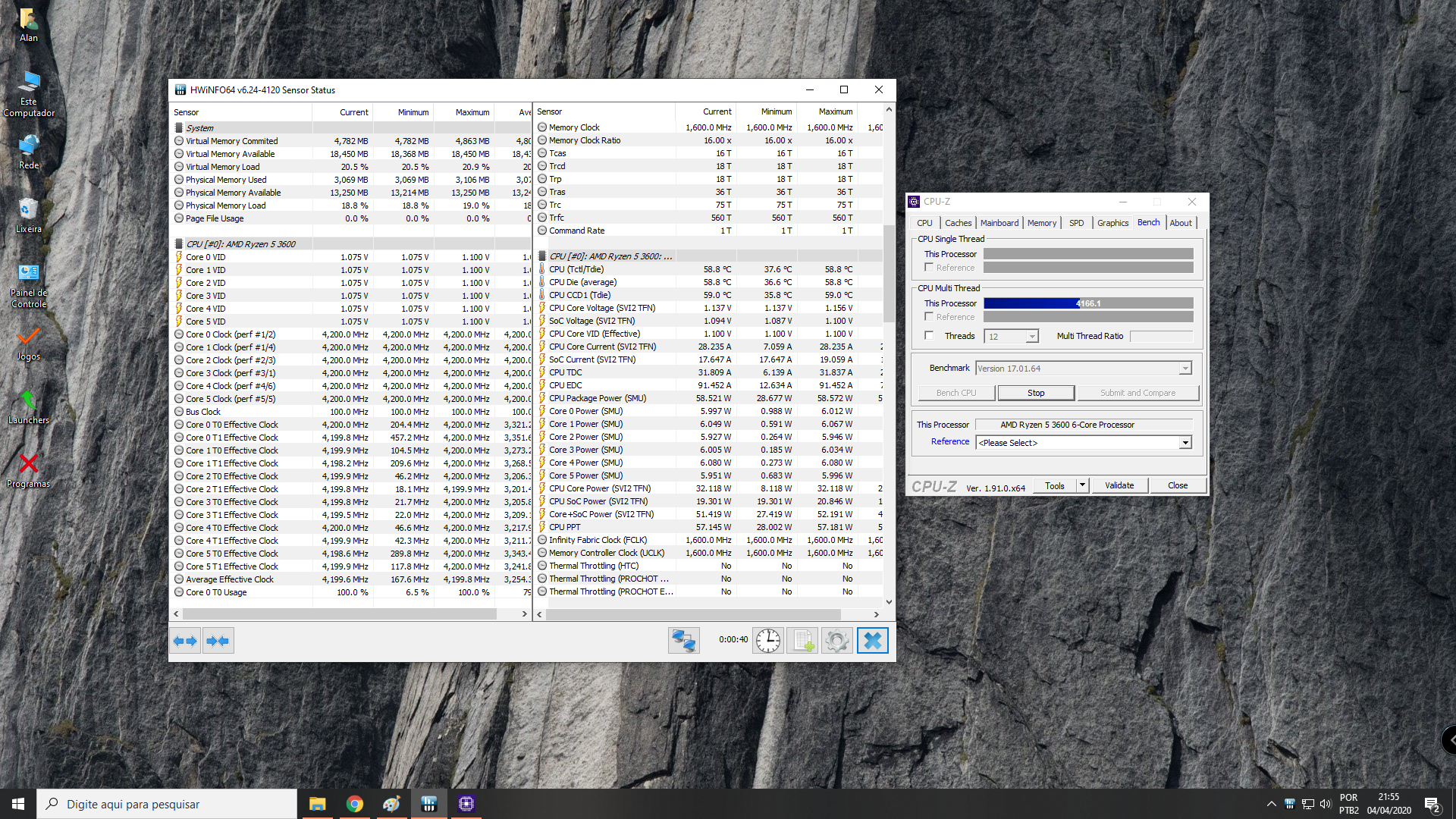
Task: Click HWiNFO expand panes arrows icon
Action: tap(185, 641)
